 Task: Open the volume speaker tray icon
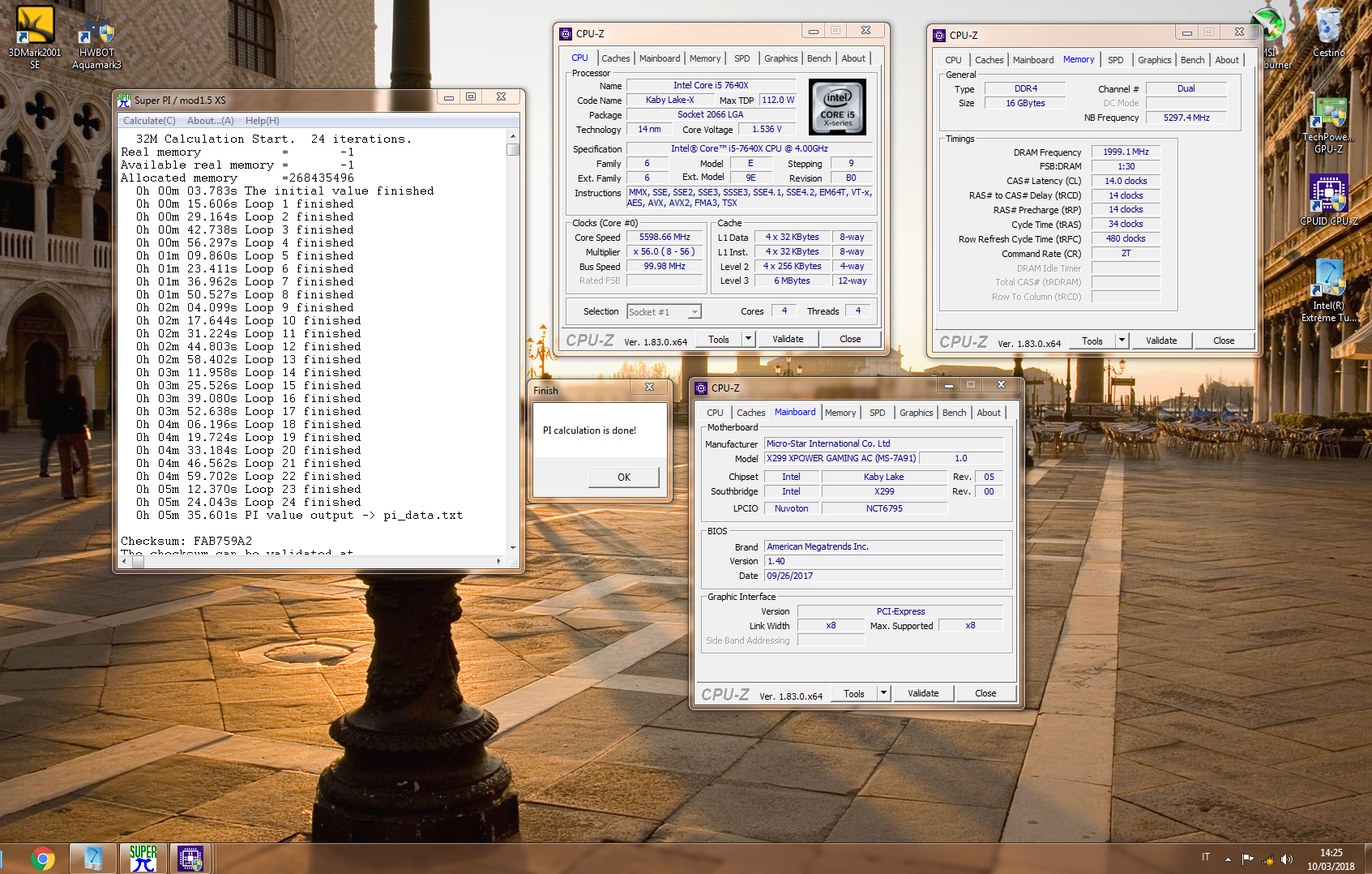(1287, 859)
